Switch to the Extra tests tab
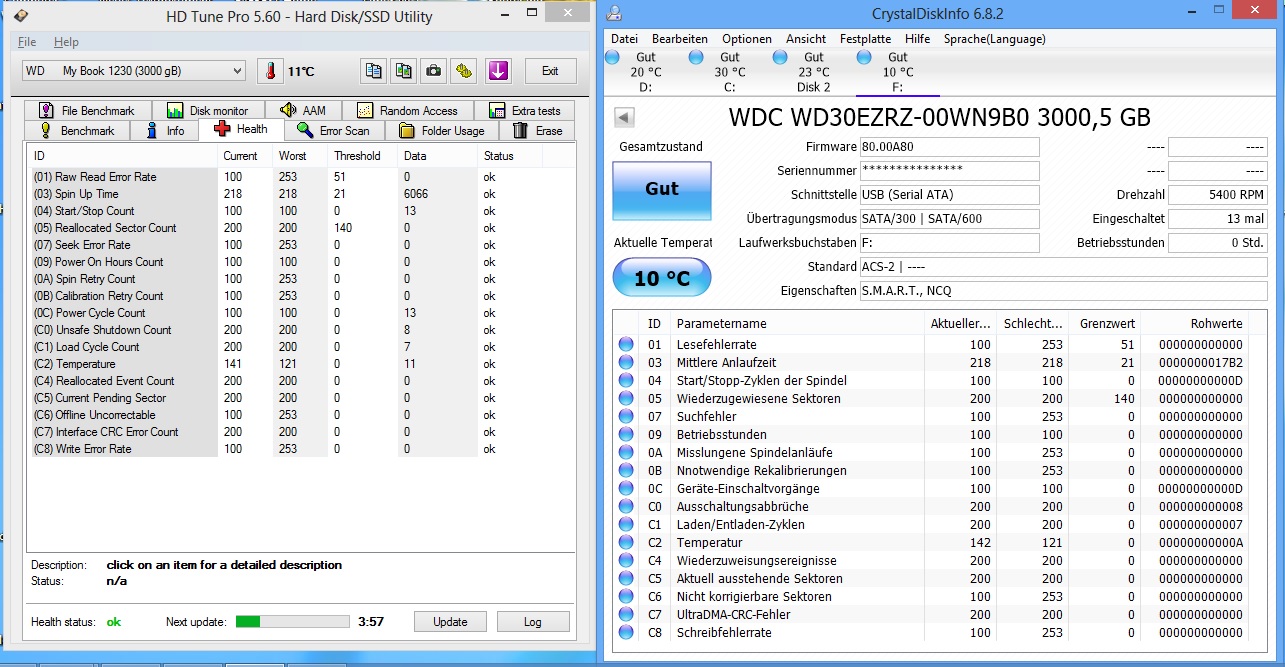This screenshot has height=667, width=1285. [525, 110]
